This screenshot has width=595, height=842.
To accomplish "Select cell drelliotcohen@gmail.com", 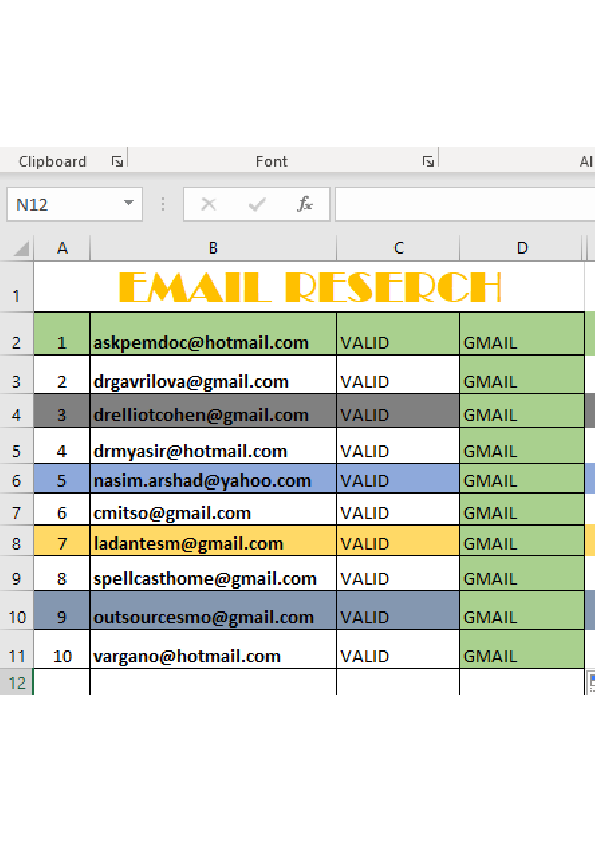I will click(x=213, y=411).
